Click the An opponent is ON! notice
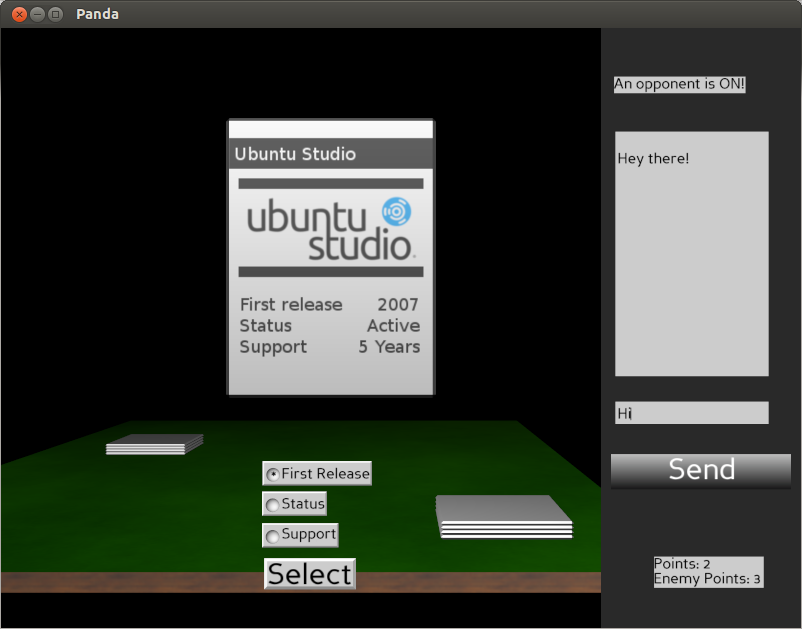This screenshot has width=802, height=629. 679,84
